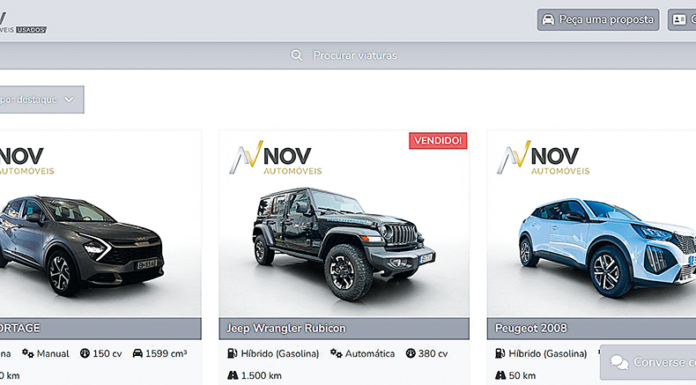Open the 'Jeep Wrangler Rubicon' title link
The height and width of the screenshot is (385, 696).
[286, 328]
